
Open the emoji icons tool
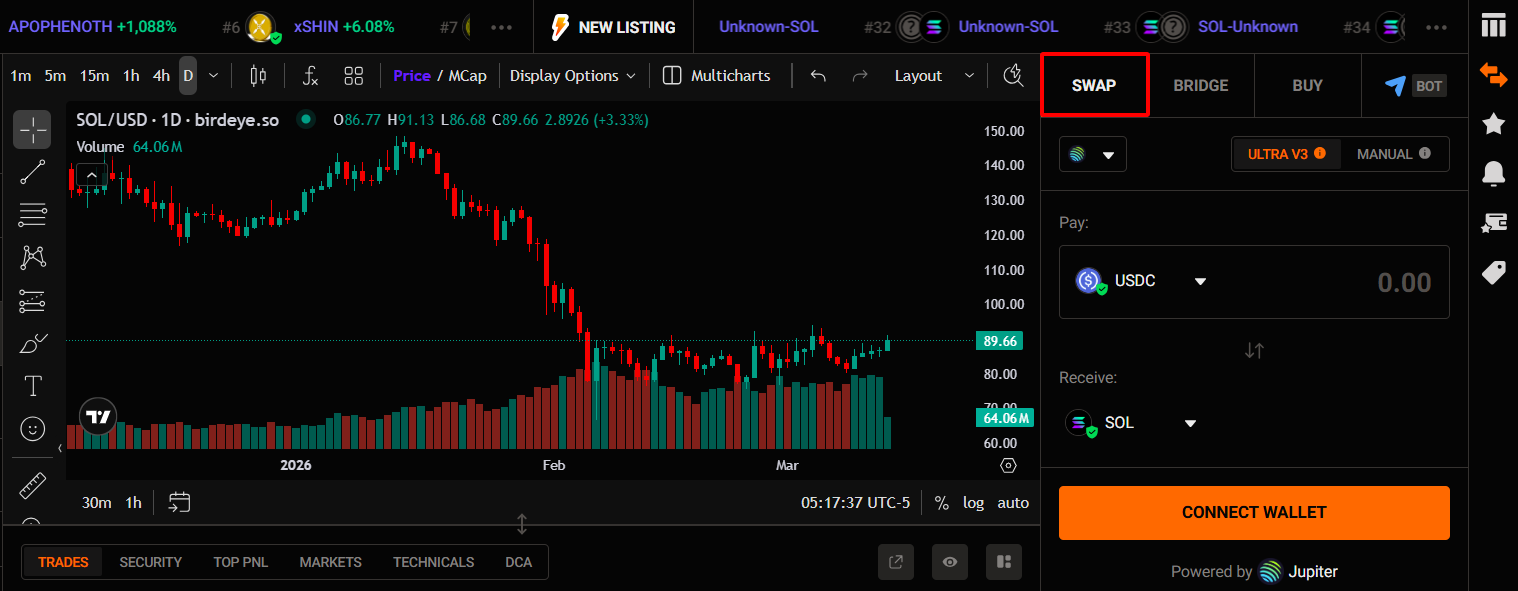point(32,429)
